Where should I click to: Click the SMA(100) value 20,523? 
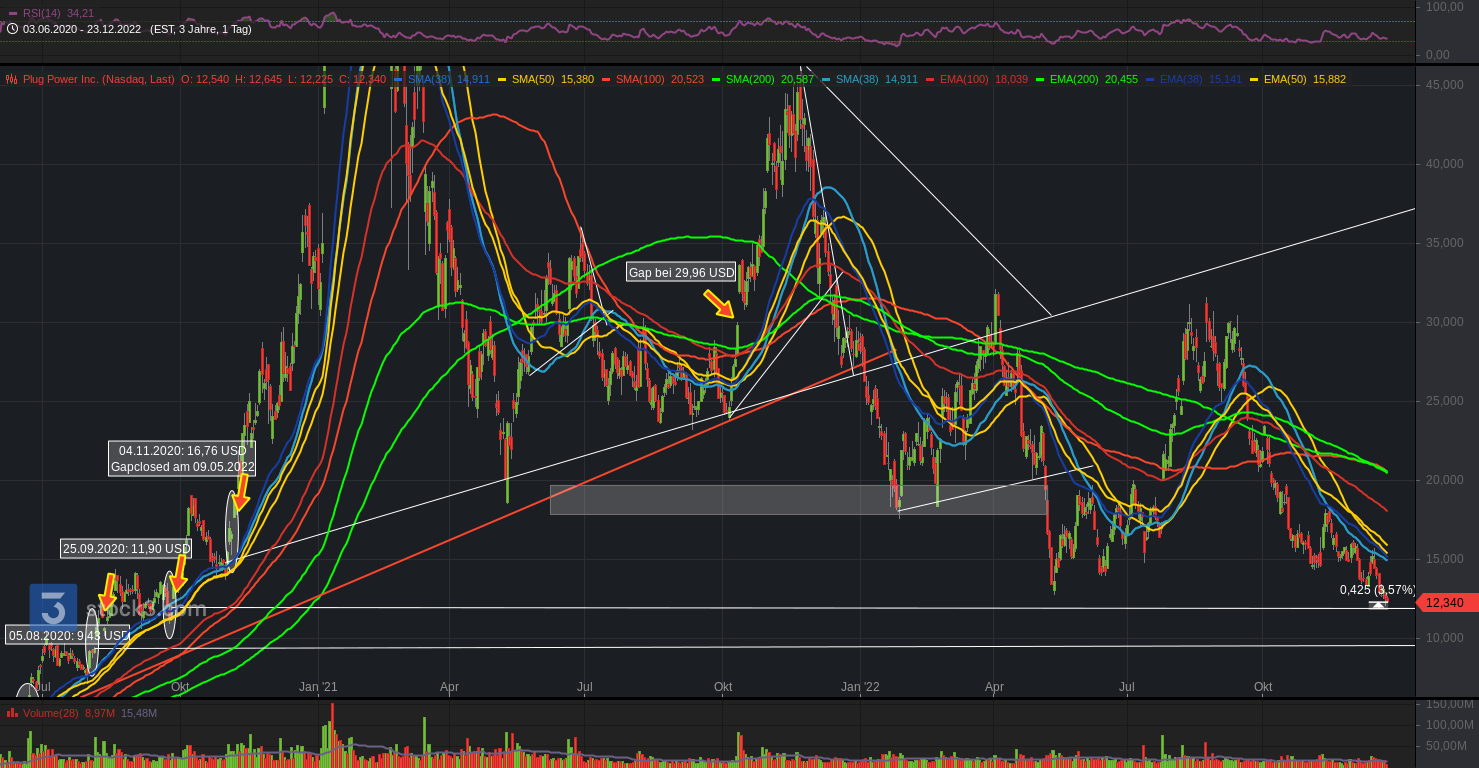coord(687,79)
